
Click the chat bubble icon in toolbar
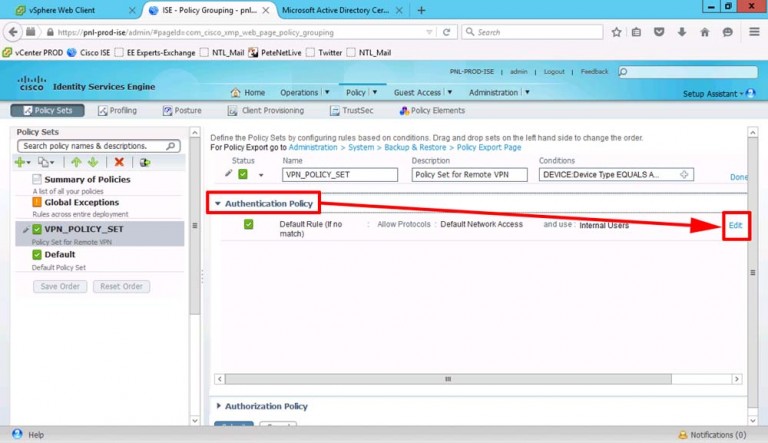coord(728,32)
